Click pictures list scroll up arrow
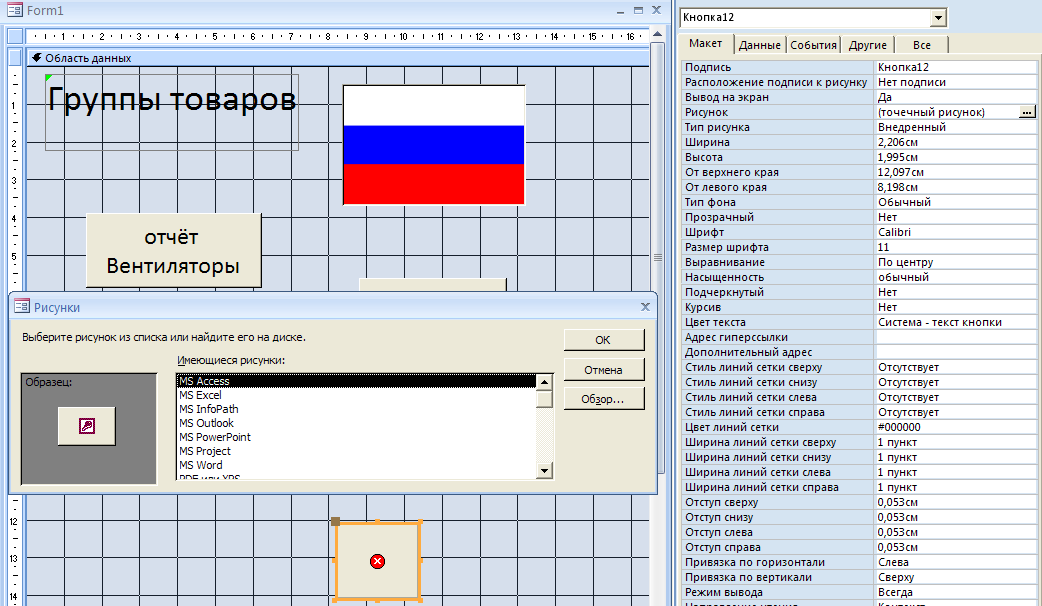The width and height of the screenshot is (1042, 606). (544, 382)
